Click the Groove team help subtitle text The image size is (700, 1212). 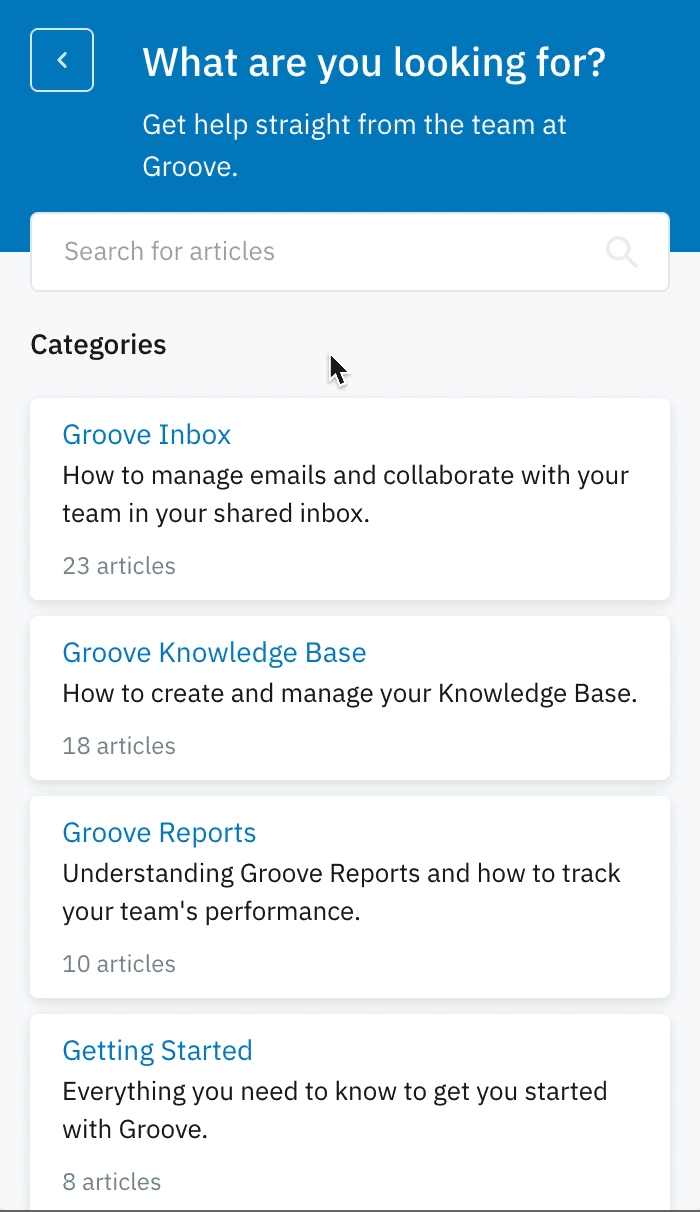click(x=355, y=145)
